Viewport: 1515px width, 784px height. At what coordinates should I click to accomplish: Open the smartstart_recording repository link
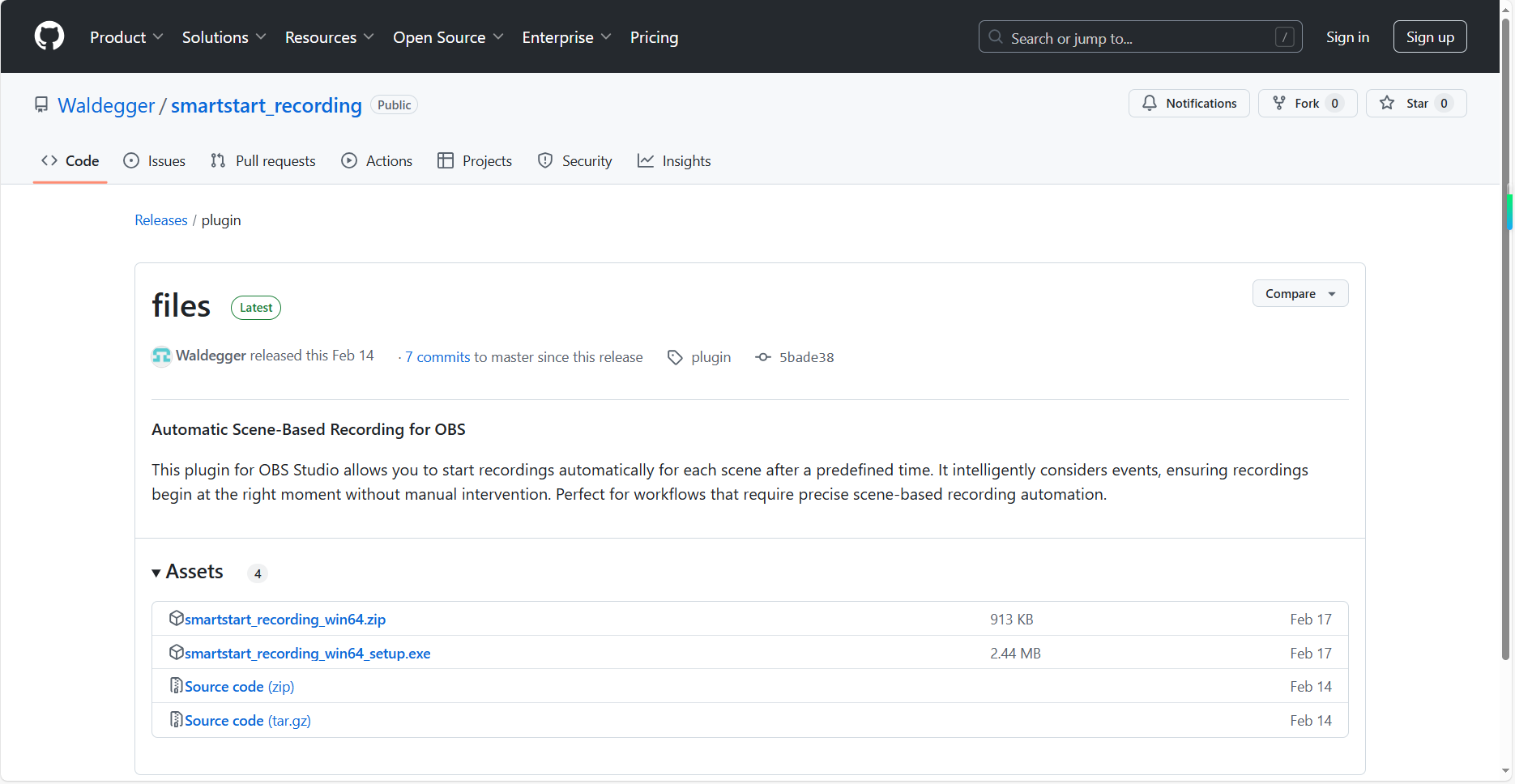coord(267,105)
